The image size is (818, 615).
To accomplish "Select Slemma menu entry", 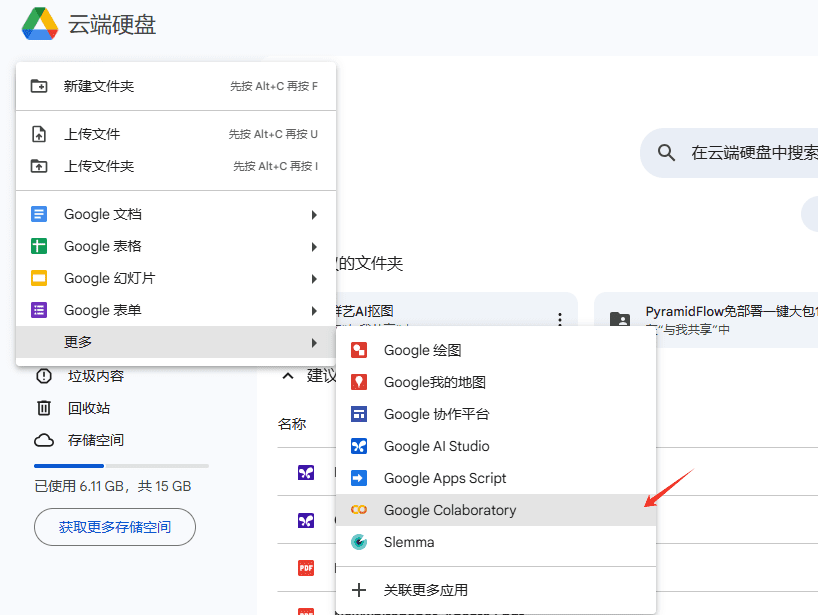I will pos(496,542).
